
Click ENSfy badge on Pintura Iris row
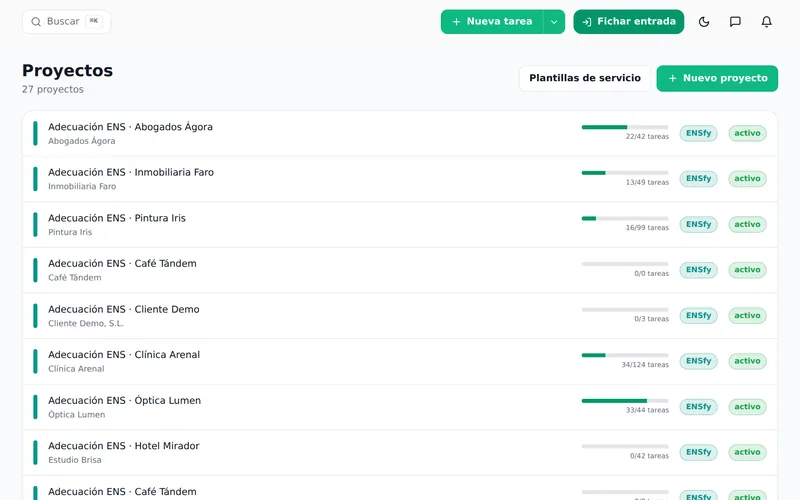pos(698,224)
